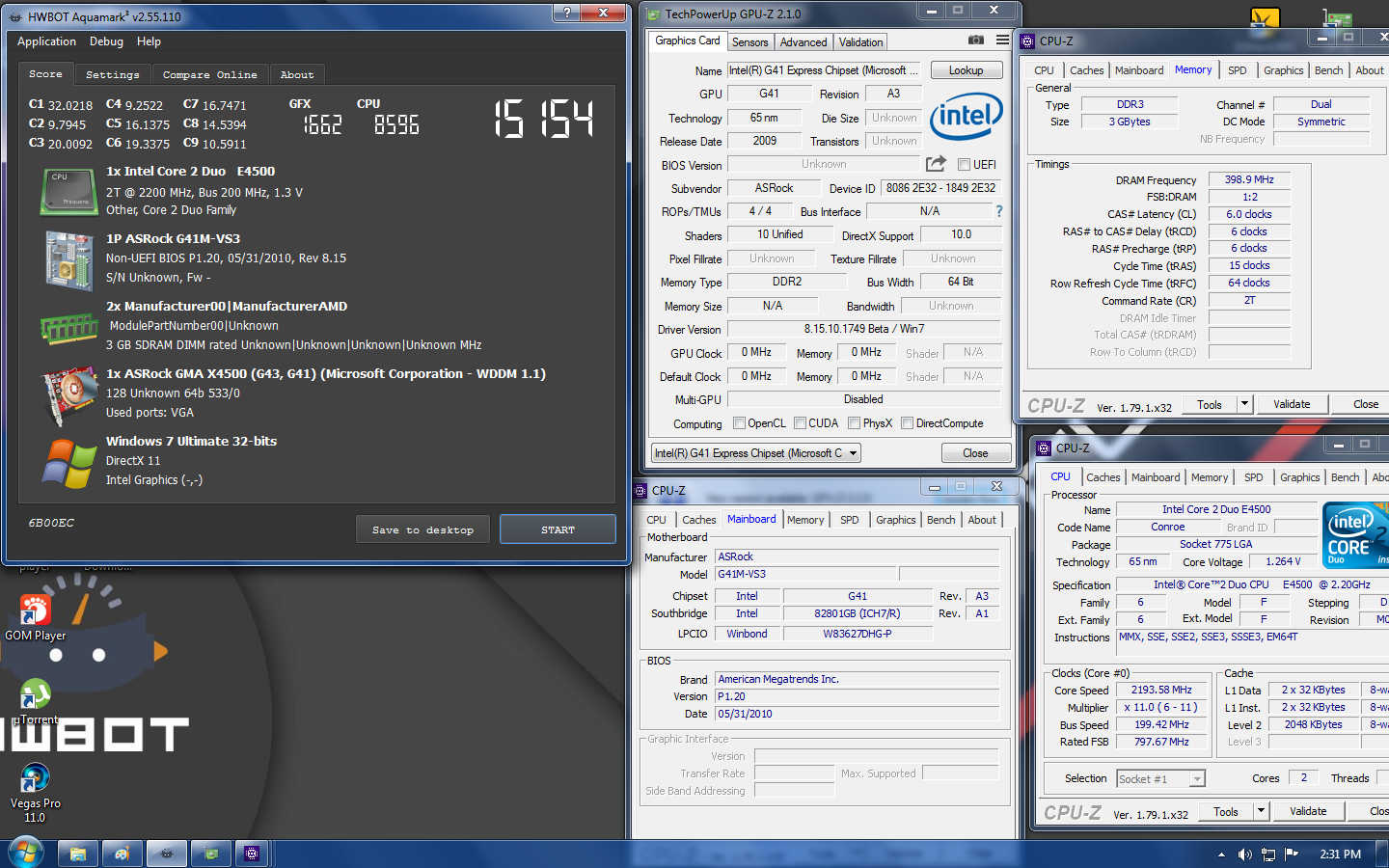Take a GPU-Z screenshot with camera icon
This screenshot has height=868, width=1389.
pyautogui.click(x=976, y=41)
